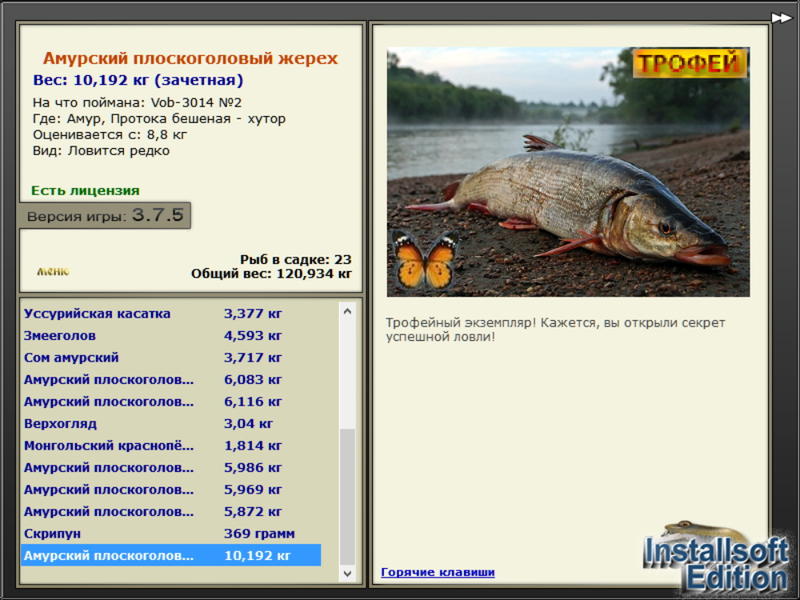Viewport: 800px width, 600px height.
Task: Click the Трофейный экземпляр description text
Action: click(555, 330)
